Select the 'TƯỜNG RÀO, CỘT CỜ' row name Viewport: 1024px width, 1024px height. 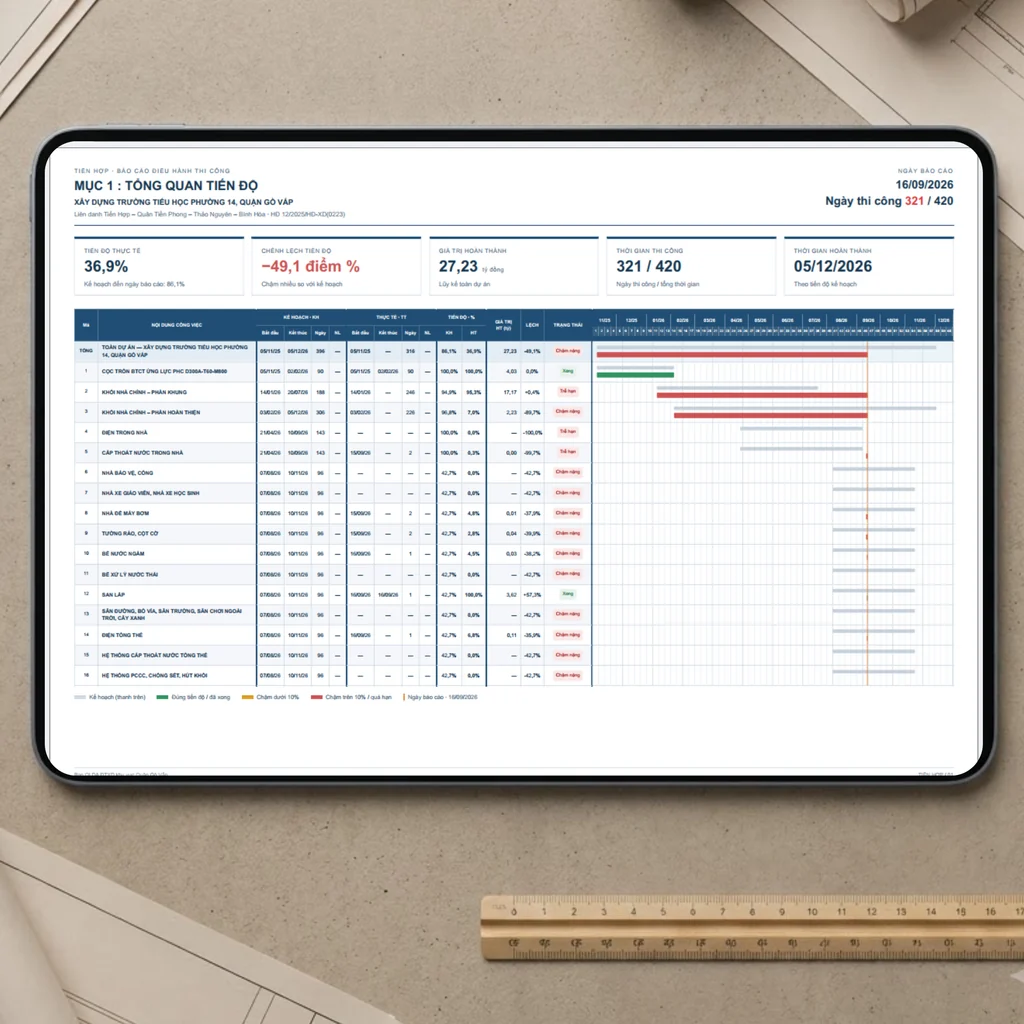click(130, 534)
